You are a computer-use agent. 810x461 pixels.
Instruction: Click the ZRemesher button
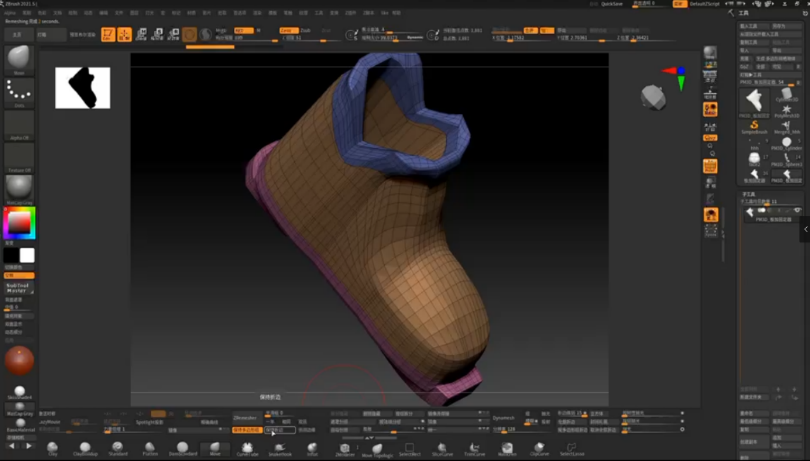click(245, 417)
